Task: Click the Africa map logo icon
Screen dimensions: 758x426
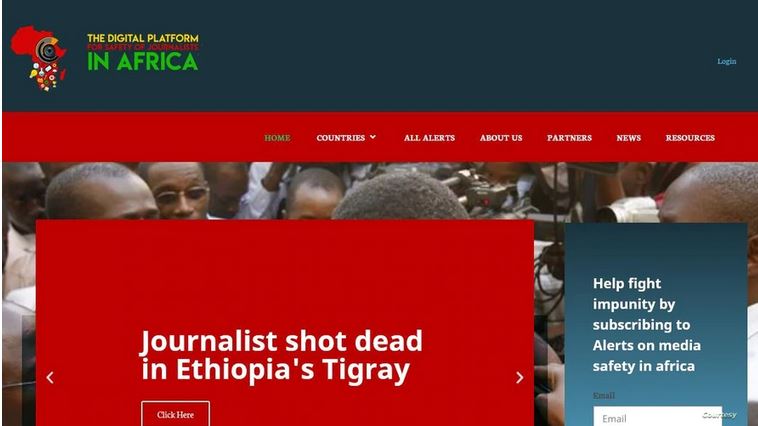Action: (39, 59)
